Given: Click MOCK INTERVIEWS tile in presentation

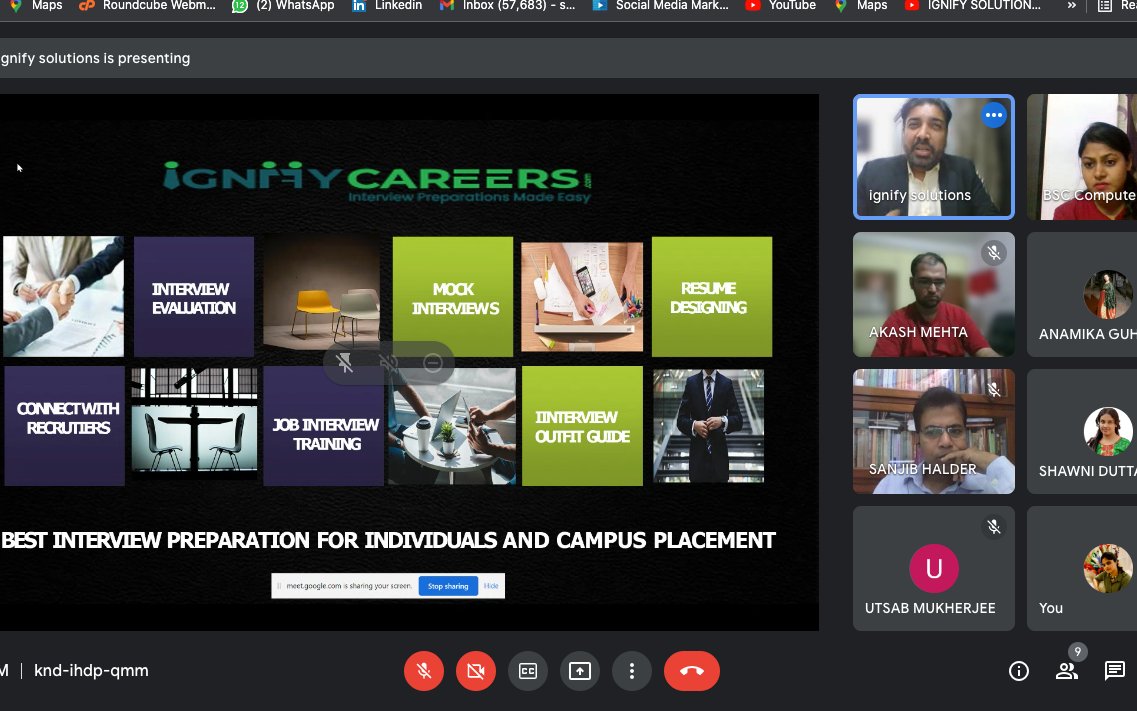Looking at the screenshot, I should tap(453, 296).
